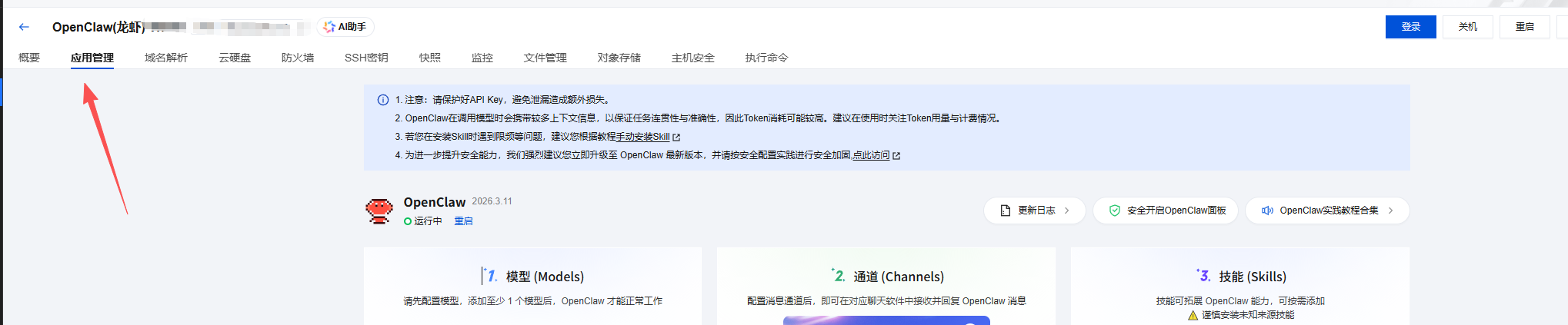Click the 通道 (Channels) heading

[x=899, y=277]
